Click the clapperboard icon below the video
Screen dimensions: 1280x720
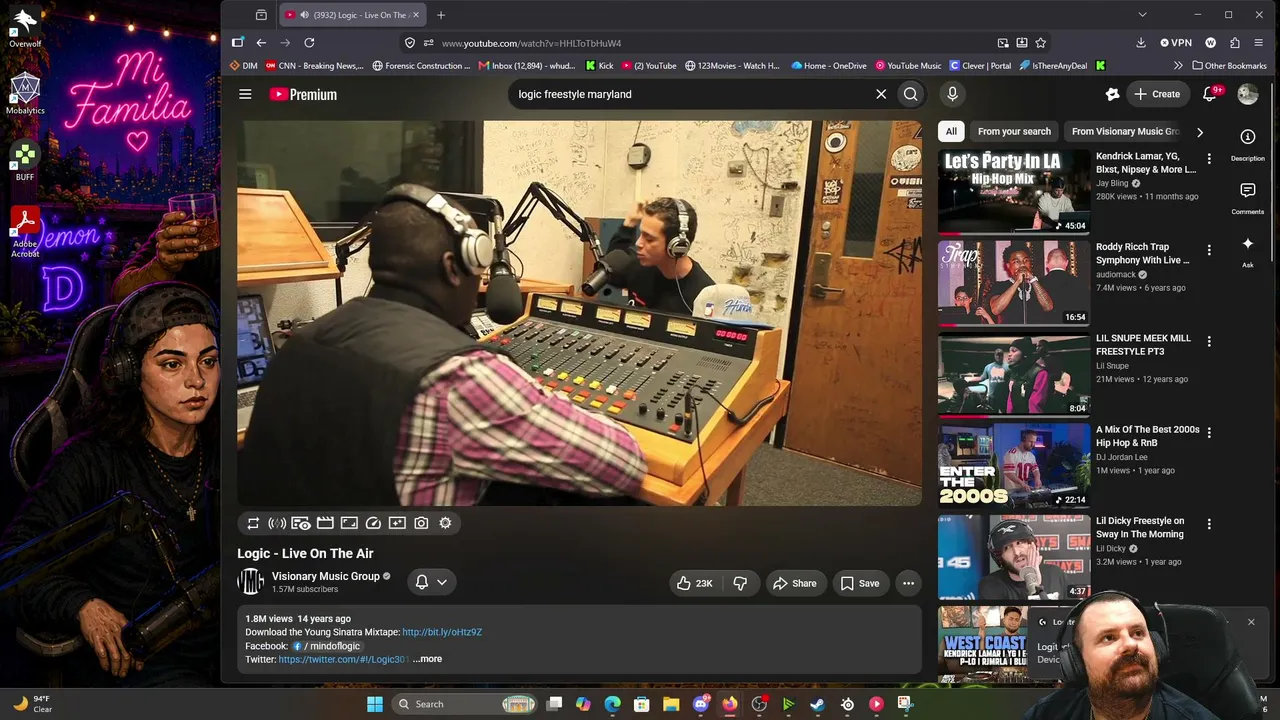pos(325,523)
